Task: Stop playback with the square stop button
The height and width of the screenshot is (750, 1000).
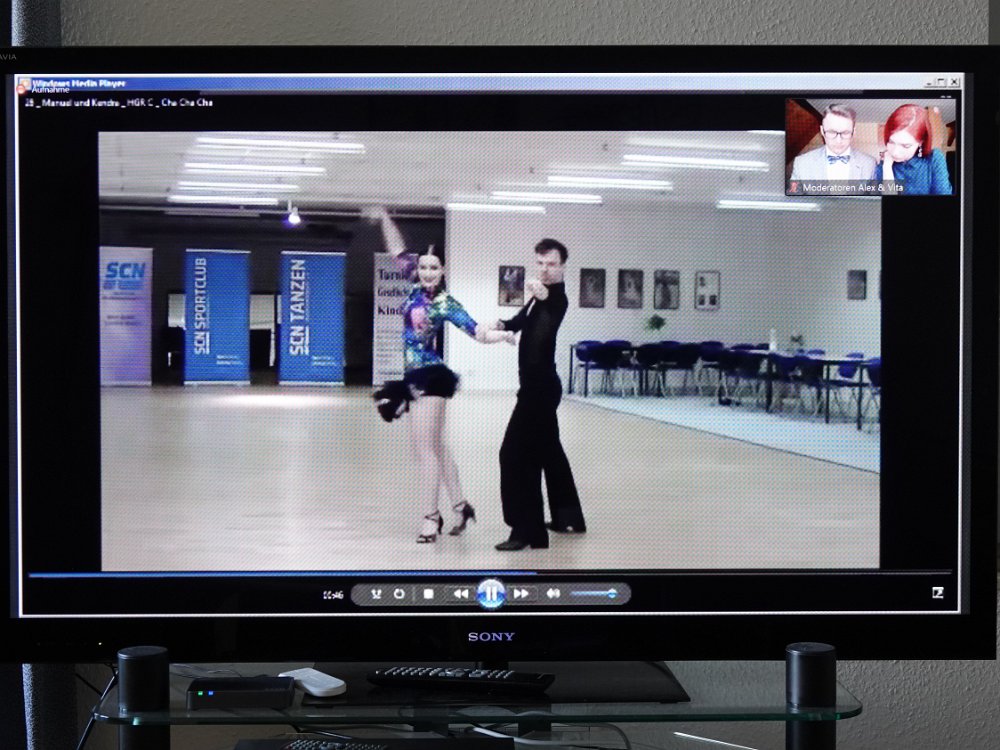Action: tap(429, 594)
